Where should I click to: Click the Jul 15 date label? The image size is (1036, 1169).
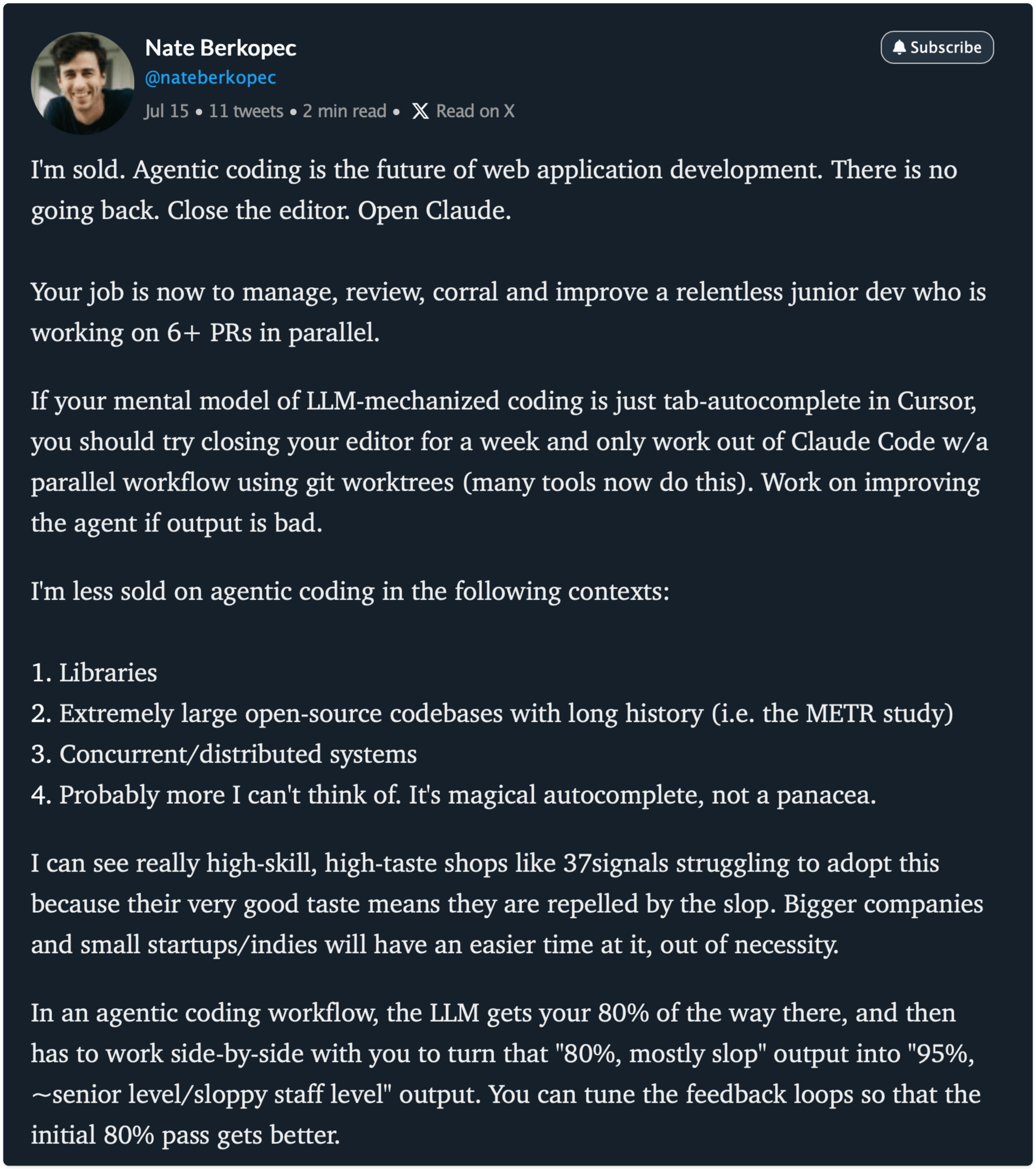(167, 111)
